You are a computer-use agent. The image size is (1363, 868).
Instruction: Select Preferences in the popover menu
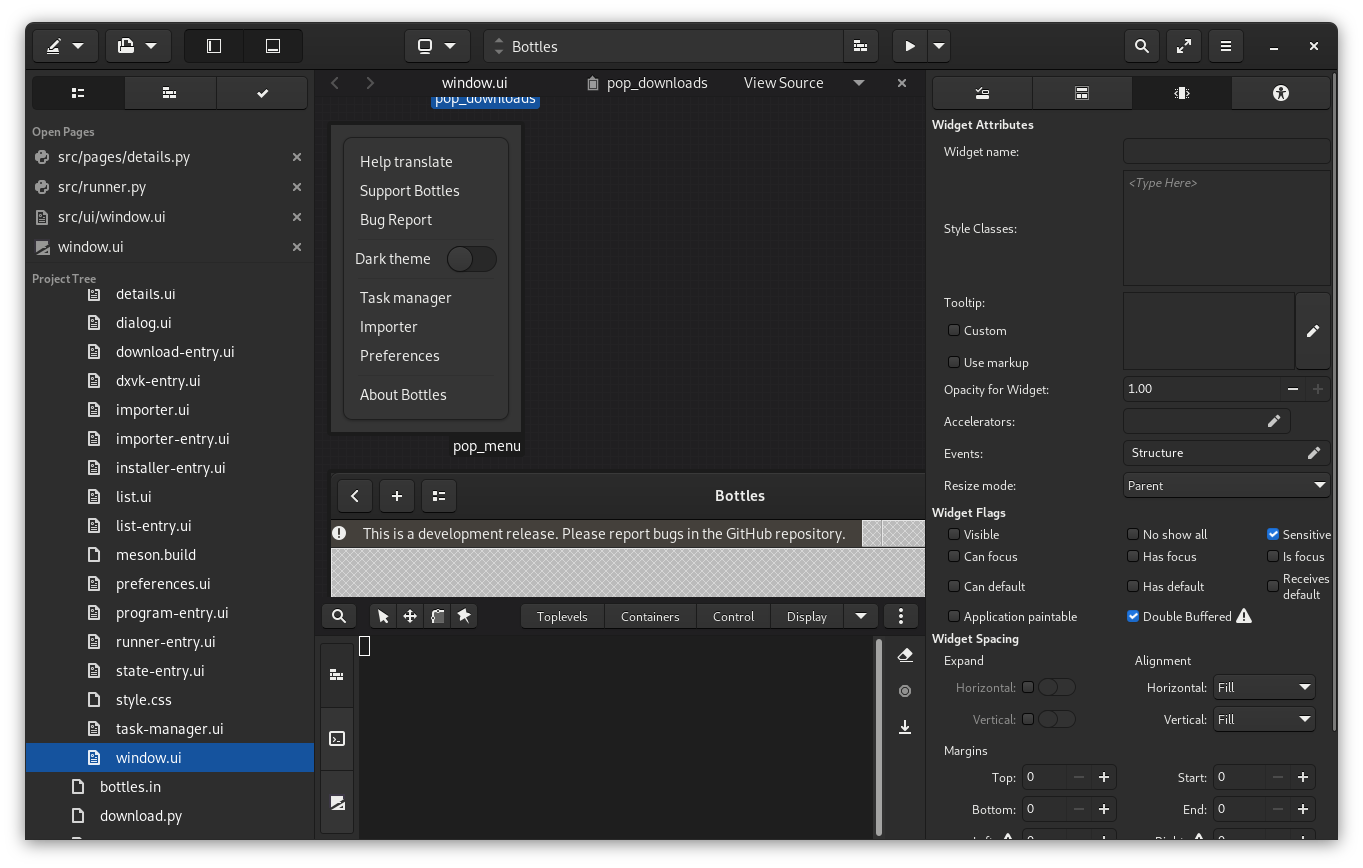(399, 356)
